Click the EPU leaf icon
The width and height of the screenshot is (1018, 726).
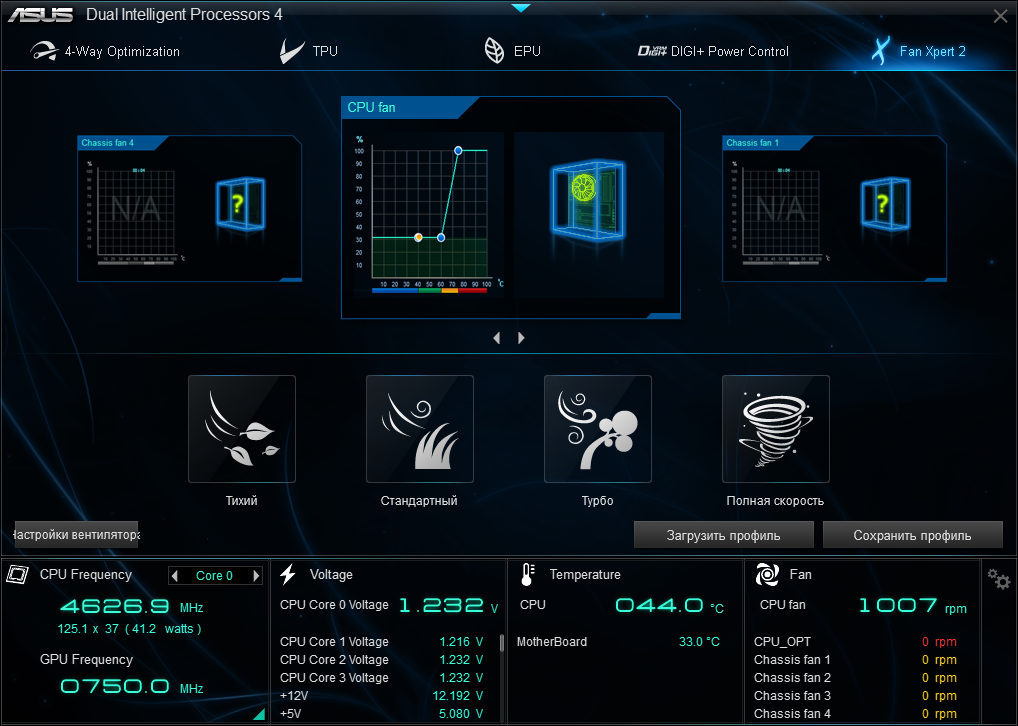pos(494,51)
